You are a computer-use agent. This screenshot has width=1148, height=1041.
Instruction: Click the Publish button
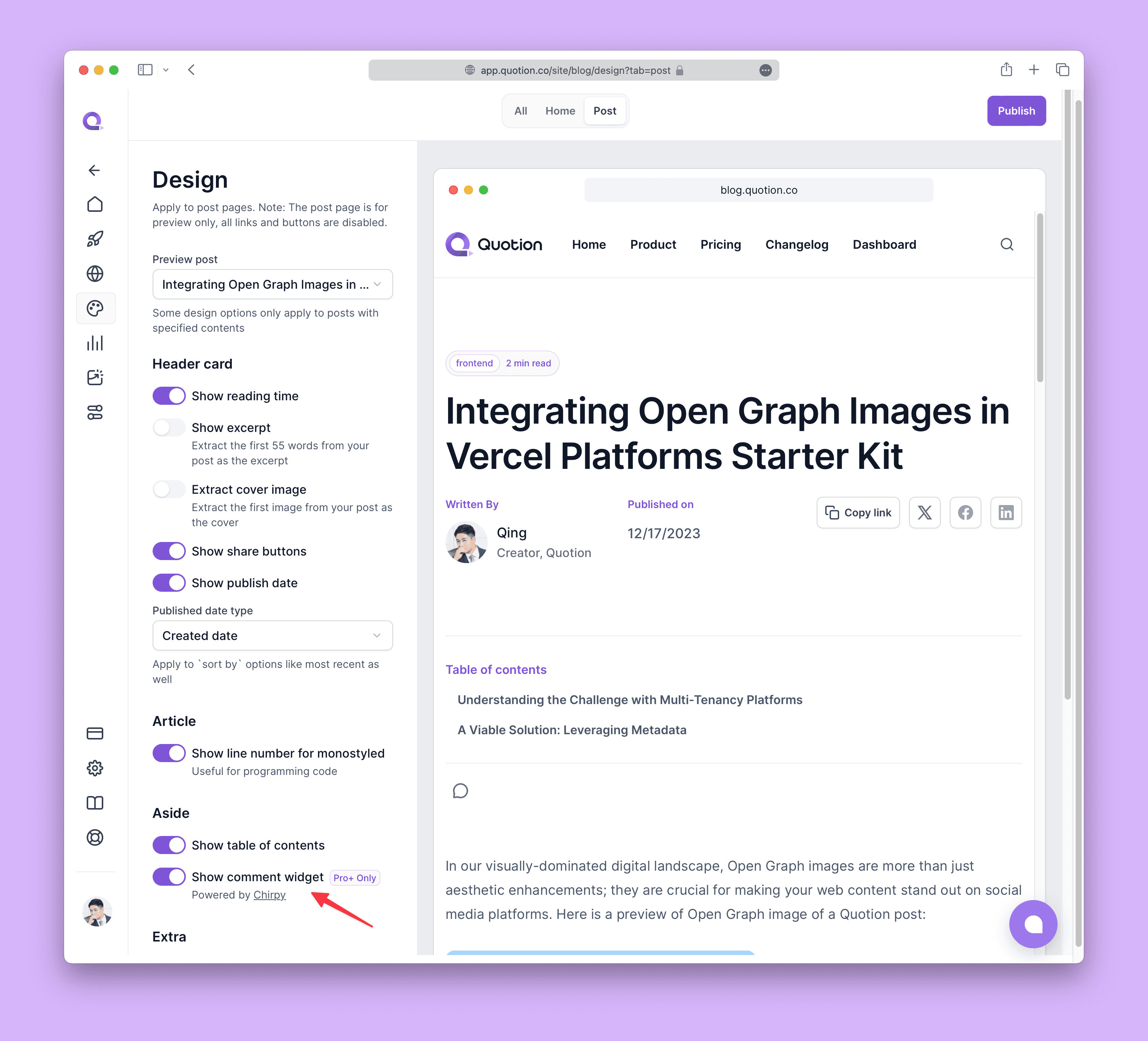pyautogui.click(x=1016, y=111)
